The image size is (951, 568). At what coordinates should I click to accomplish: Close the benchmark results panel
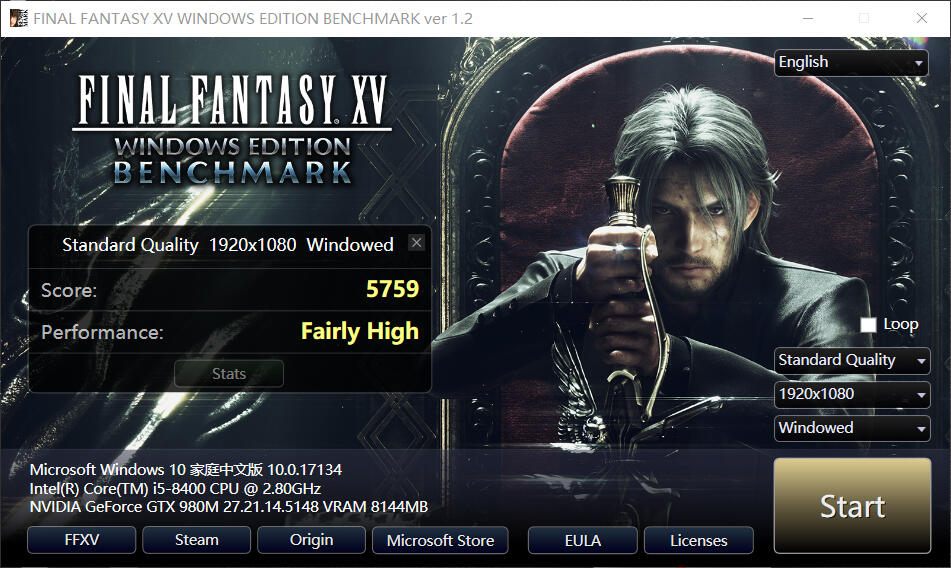tap(416, 242)
